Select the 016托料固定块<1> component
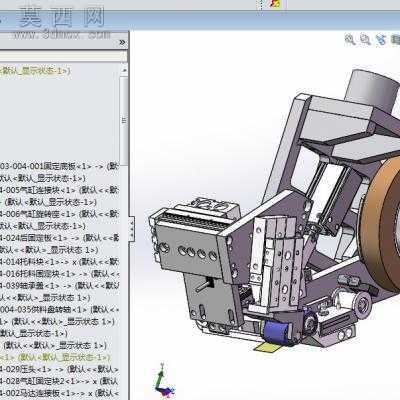The image size is (400, 400). click(x=59, y=274)
